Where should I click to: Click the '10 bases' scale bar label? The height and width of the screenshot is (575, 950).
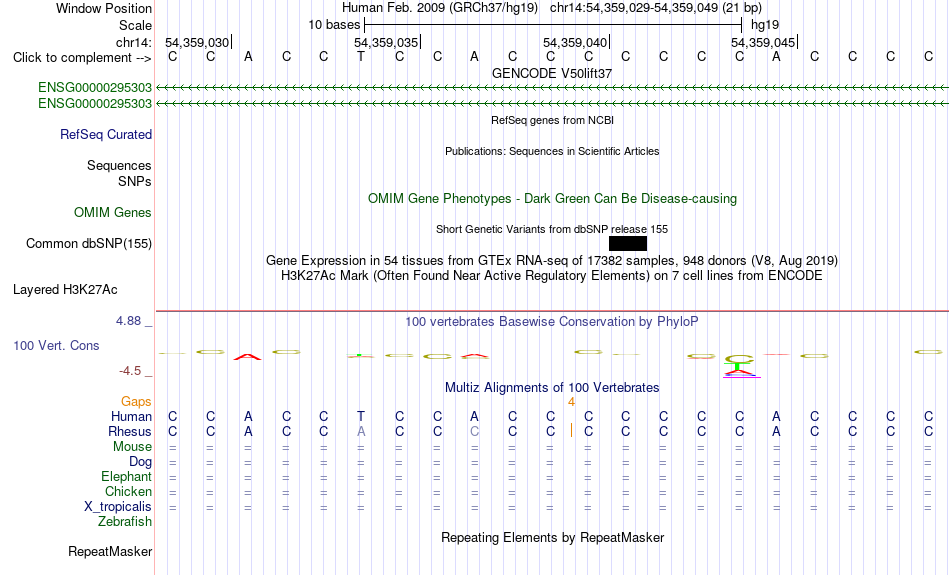(334, 25)
